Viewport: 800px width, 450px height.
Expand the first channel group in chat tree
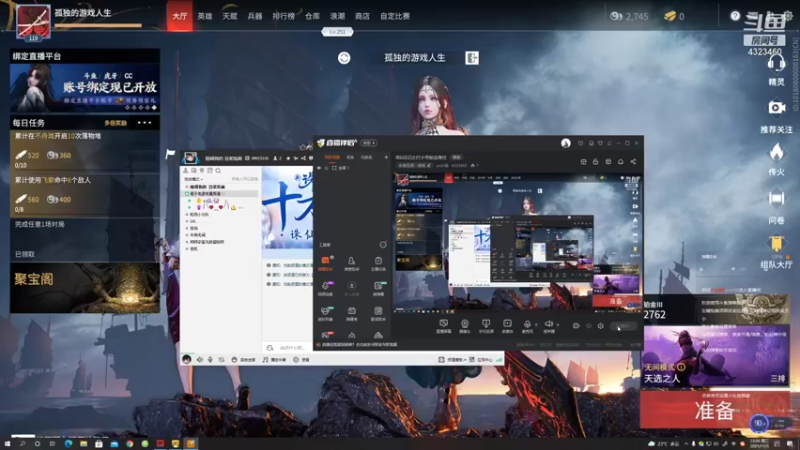pyautogui.click(x=187, y=187)
